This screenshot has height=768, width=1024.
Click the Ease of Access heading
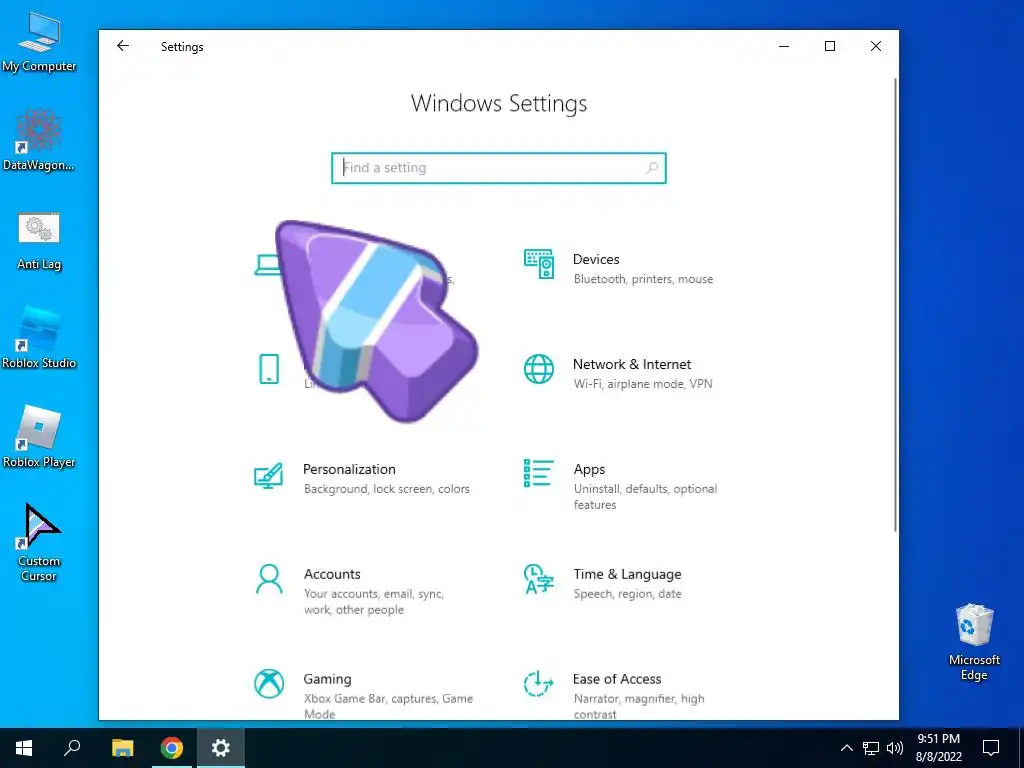tap(616, 679)
